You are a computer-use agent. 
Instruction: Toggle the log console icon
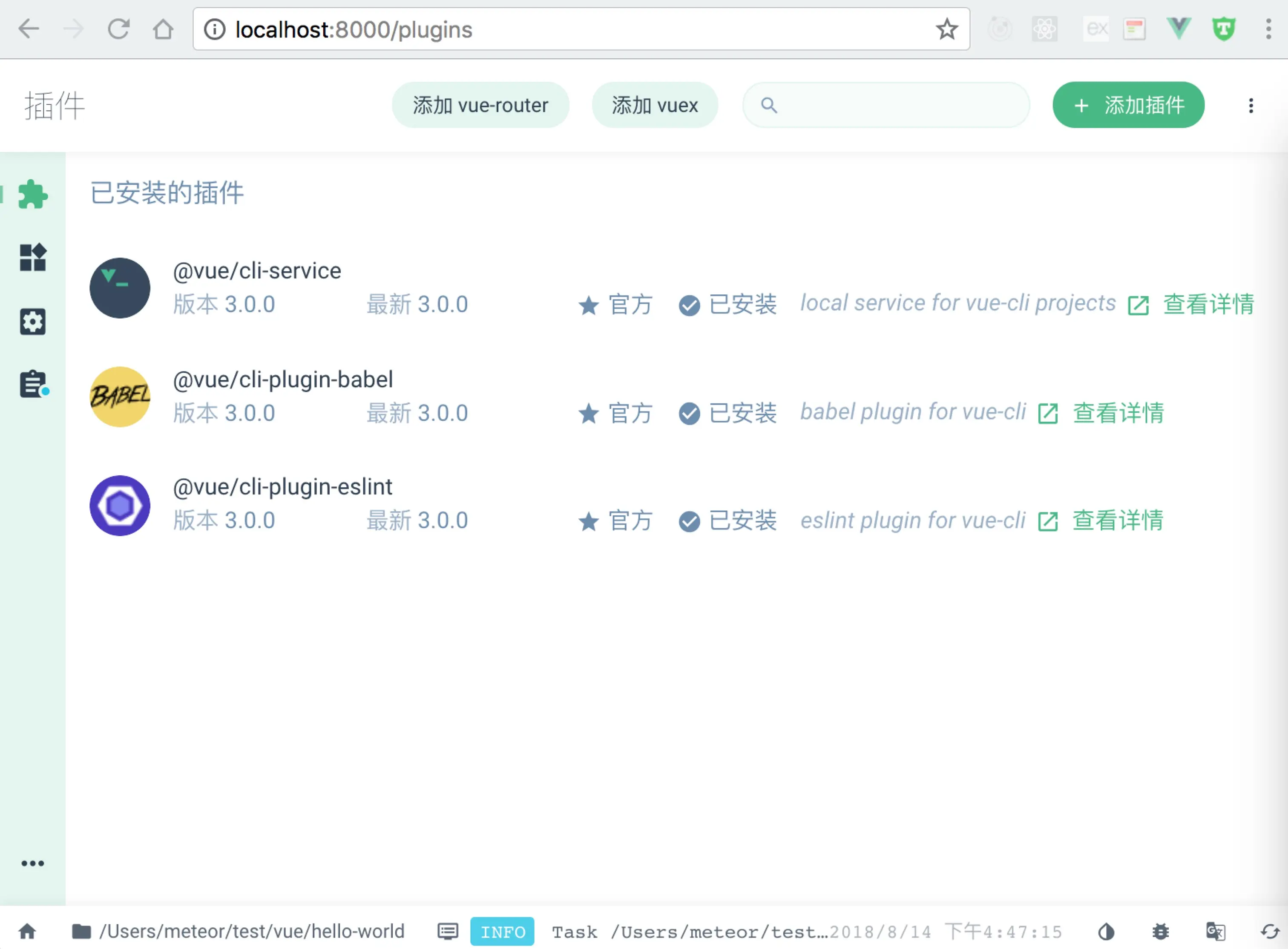(x=448, y=931)
